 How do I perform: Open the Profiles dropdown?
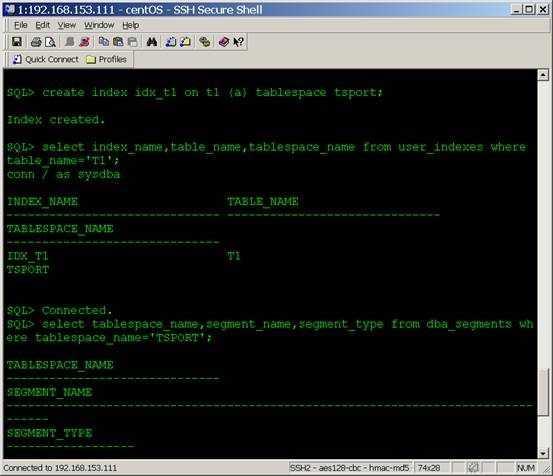[107, 59]
